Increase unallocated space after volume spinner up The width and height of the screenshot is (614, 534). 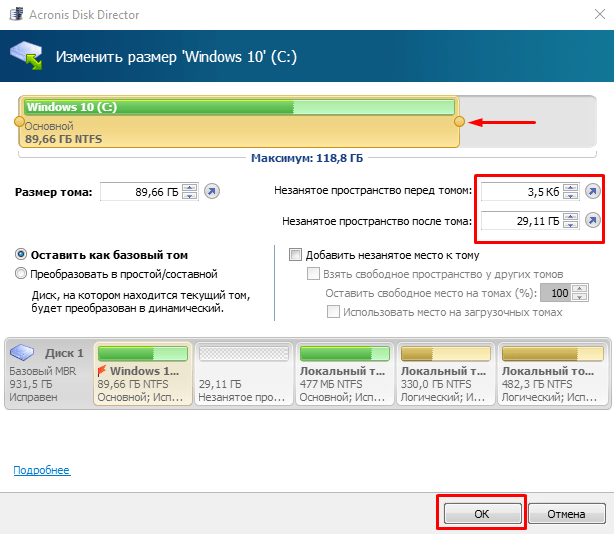tap(571, 217)
